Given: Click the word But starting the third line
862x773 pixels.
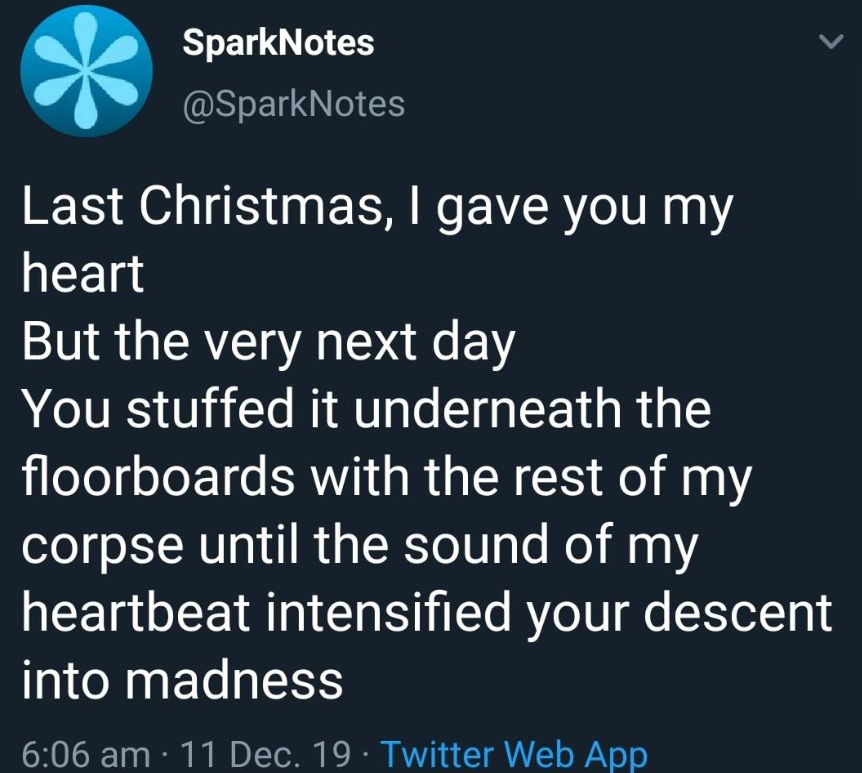Looking at the screenshot, I should pos(61,341).
